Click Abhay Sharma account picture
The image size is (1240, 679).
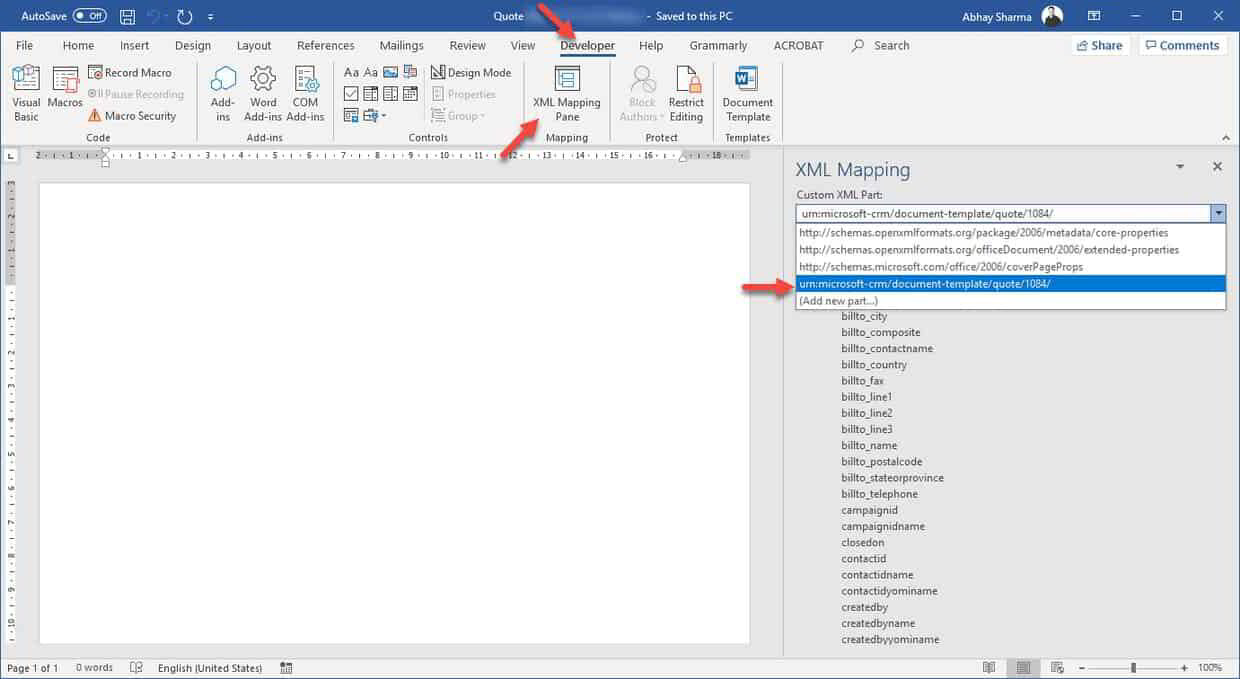point(1052,16)
